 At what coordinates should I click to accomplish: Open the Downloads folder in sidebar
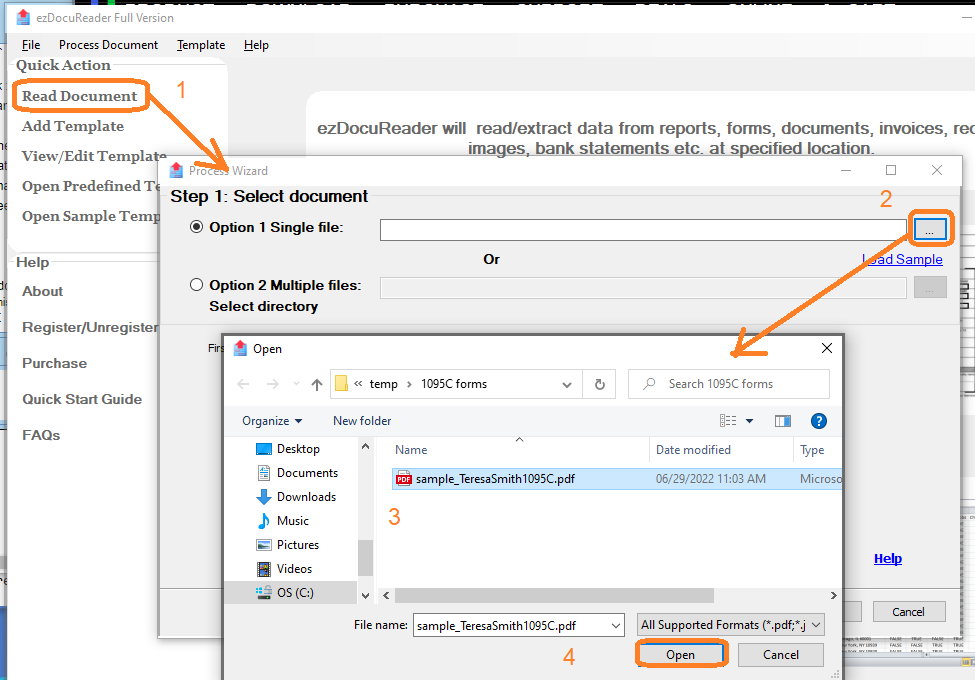(x=306, y=497)
